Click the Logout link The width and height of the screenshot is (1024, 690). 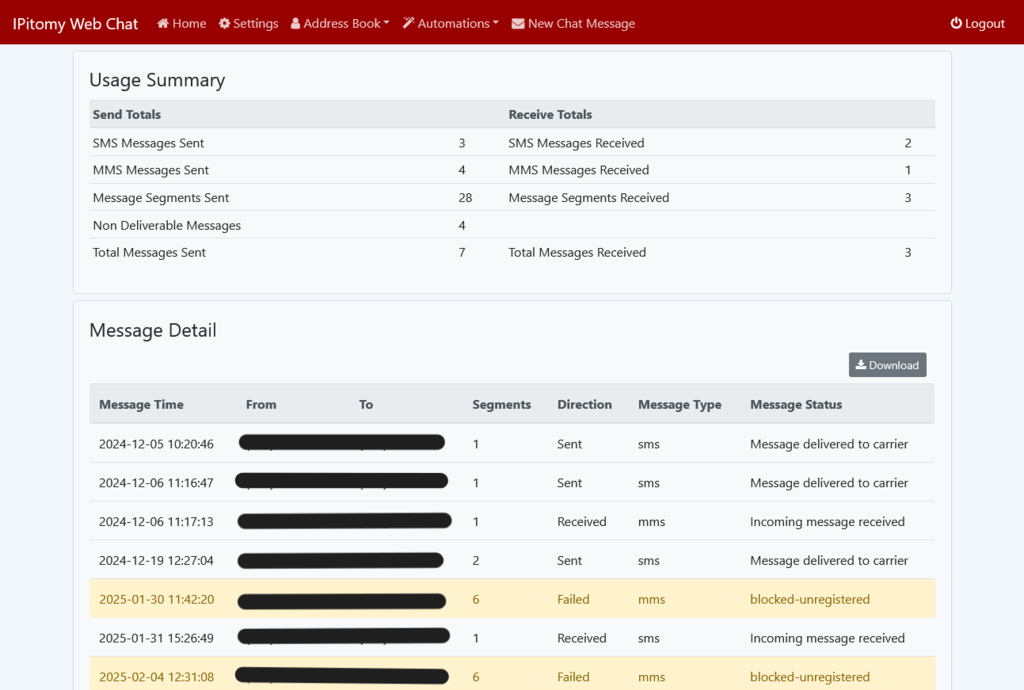coord(985,24)
